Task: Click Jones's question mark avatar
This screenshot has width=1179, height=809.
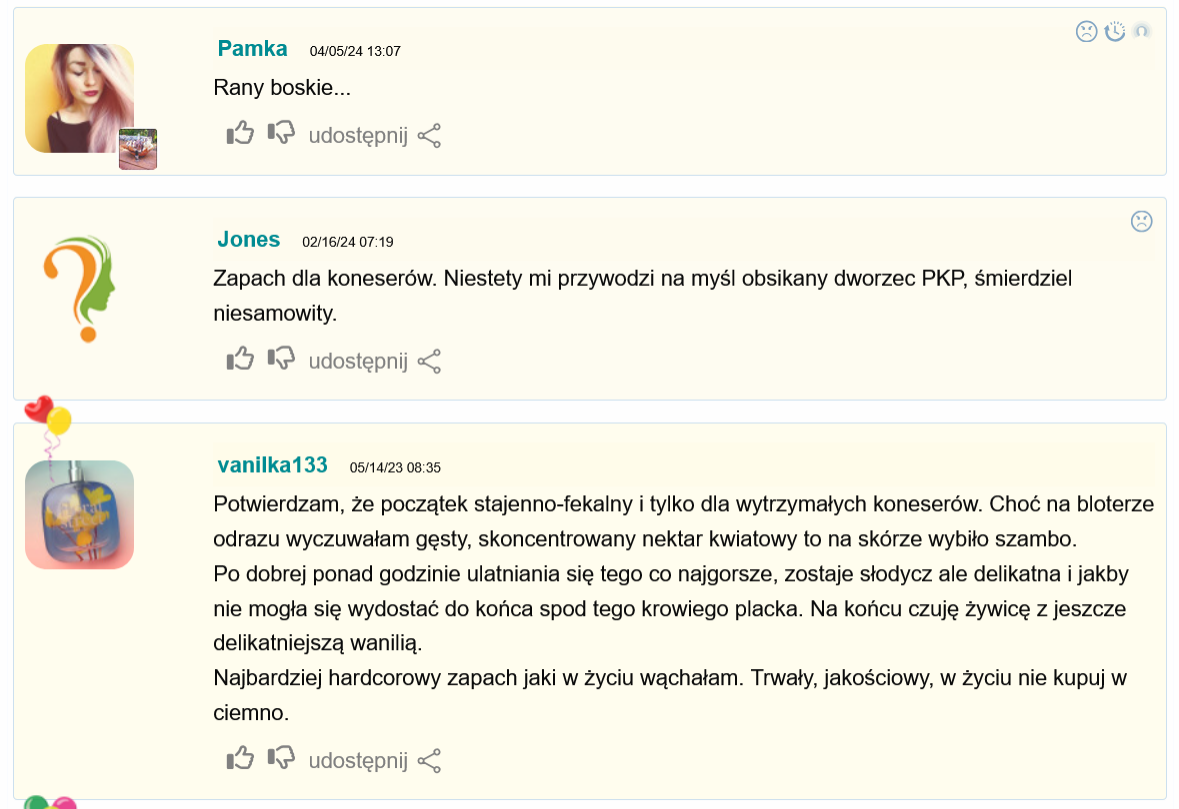Action: pos(79,288)
